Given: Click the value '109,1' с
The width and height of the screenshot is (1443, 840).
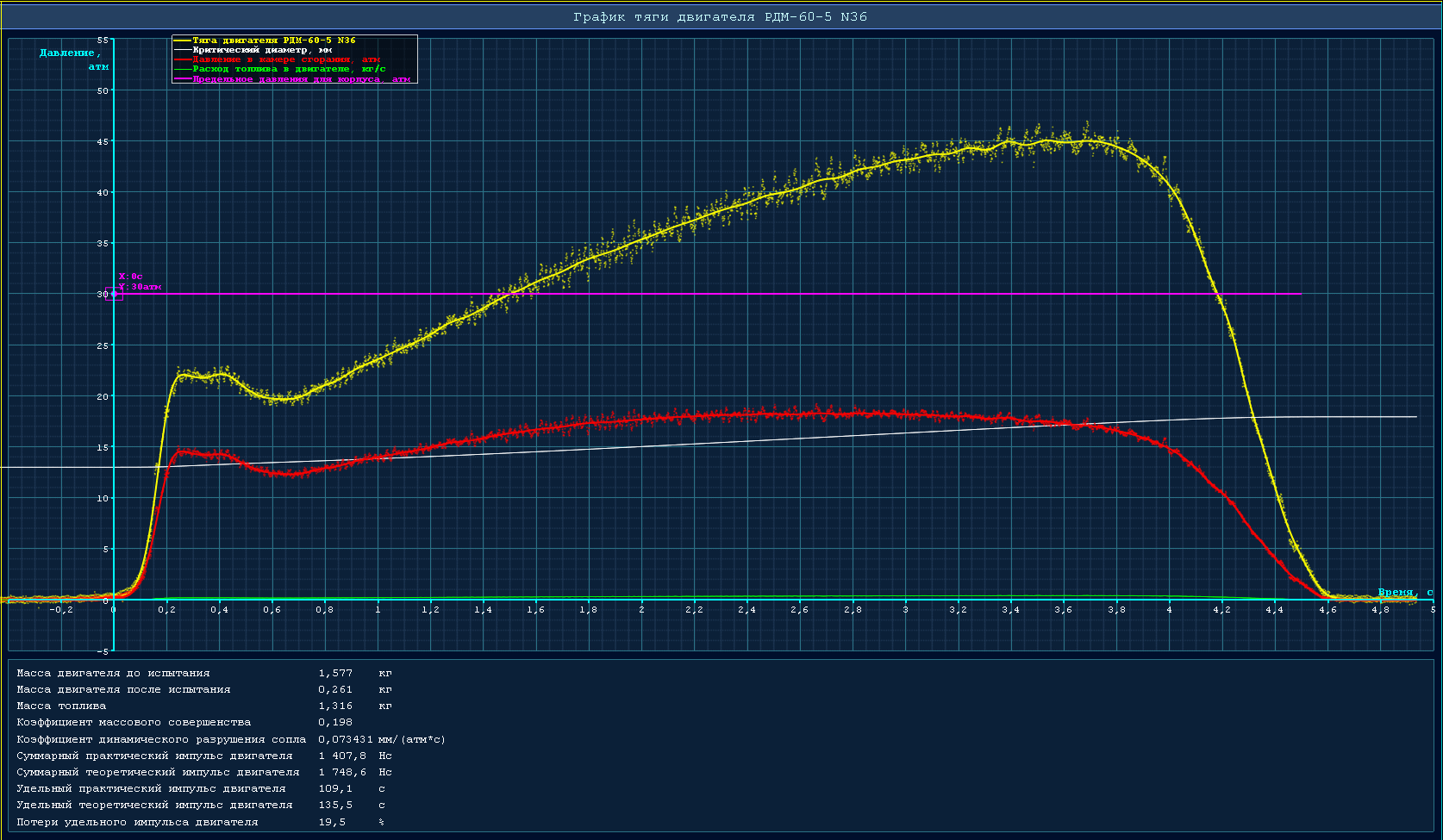Looking at the screenshot, I should pos(335,788).
